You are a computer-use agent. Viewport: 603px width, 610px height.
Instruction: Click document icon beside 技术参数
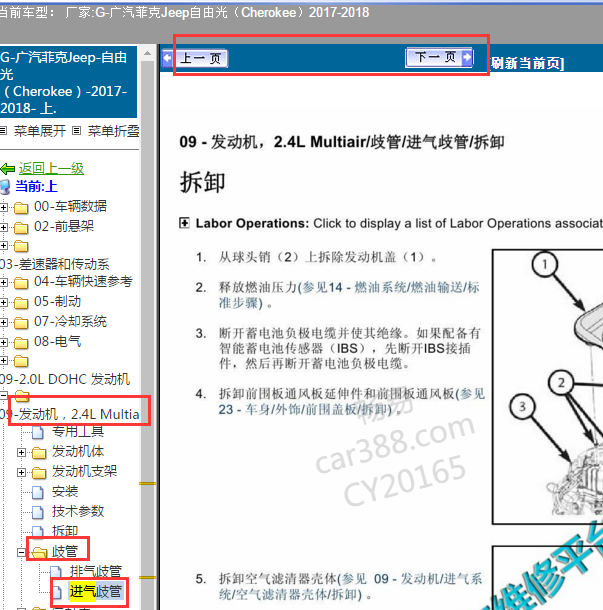pos(38,512)
